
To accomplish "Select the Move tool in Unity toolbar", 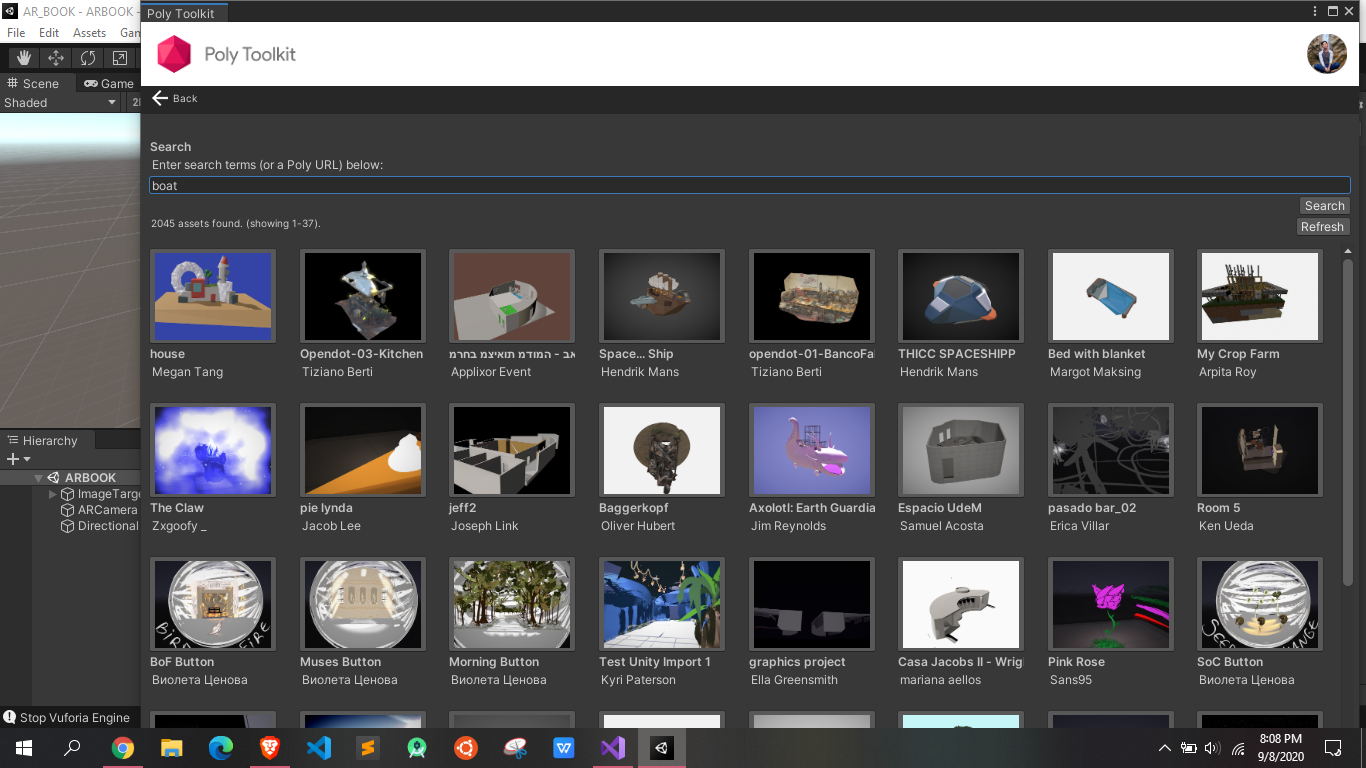I will click(x=56, y=58).
